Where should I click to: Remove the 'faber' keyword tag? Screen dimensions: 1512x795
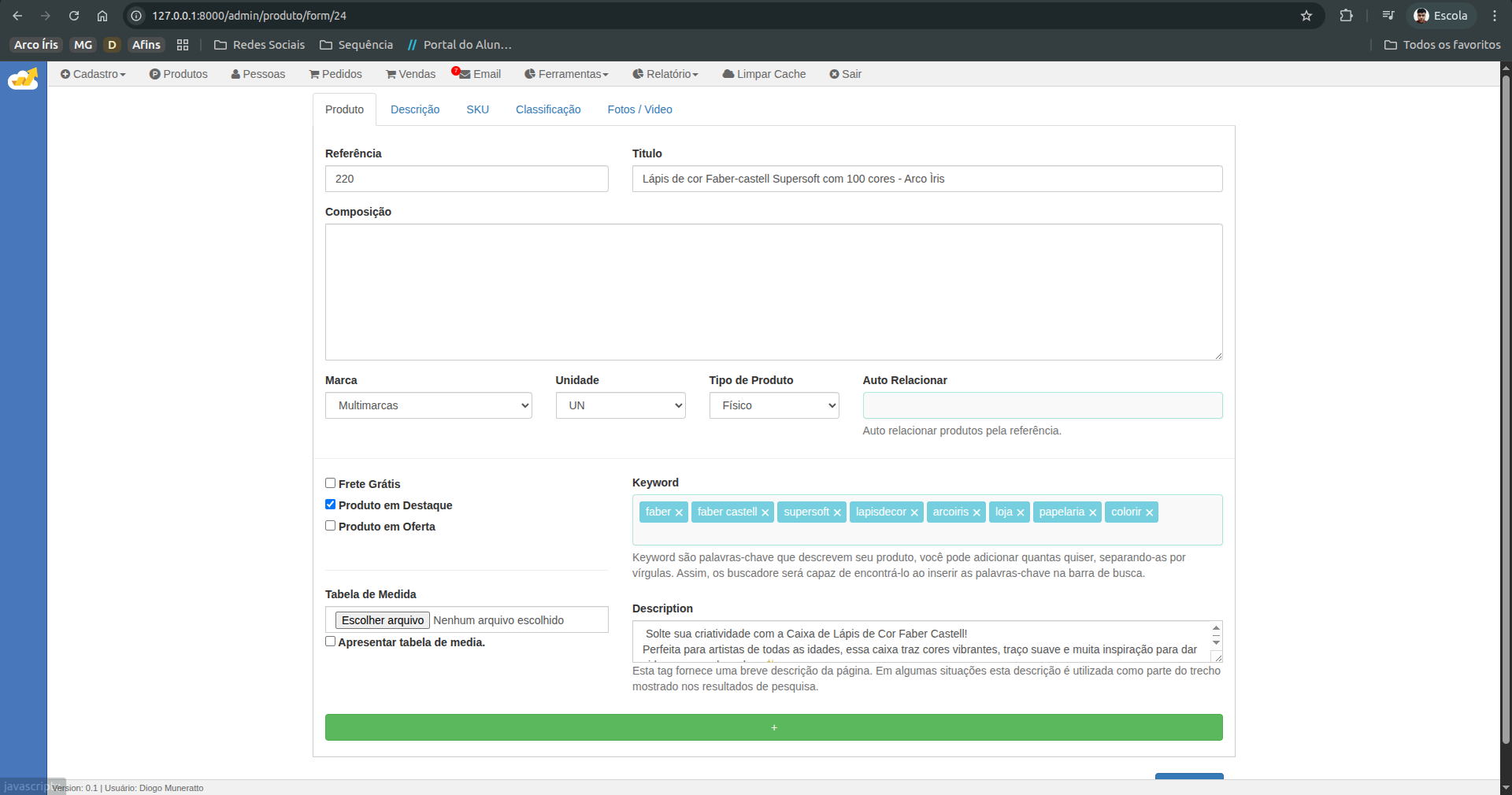click(679, 512)
